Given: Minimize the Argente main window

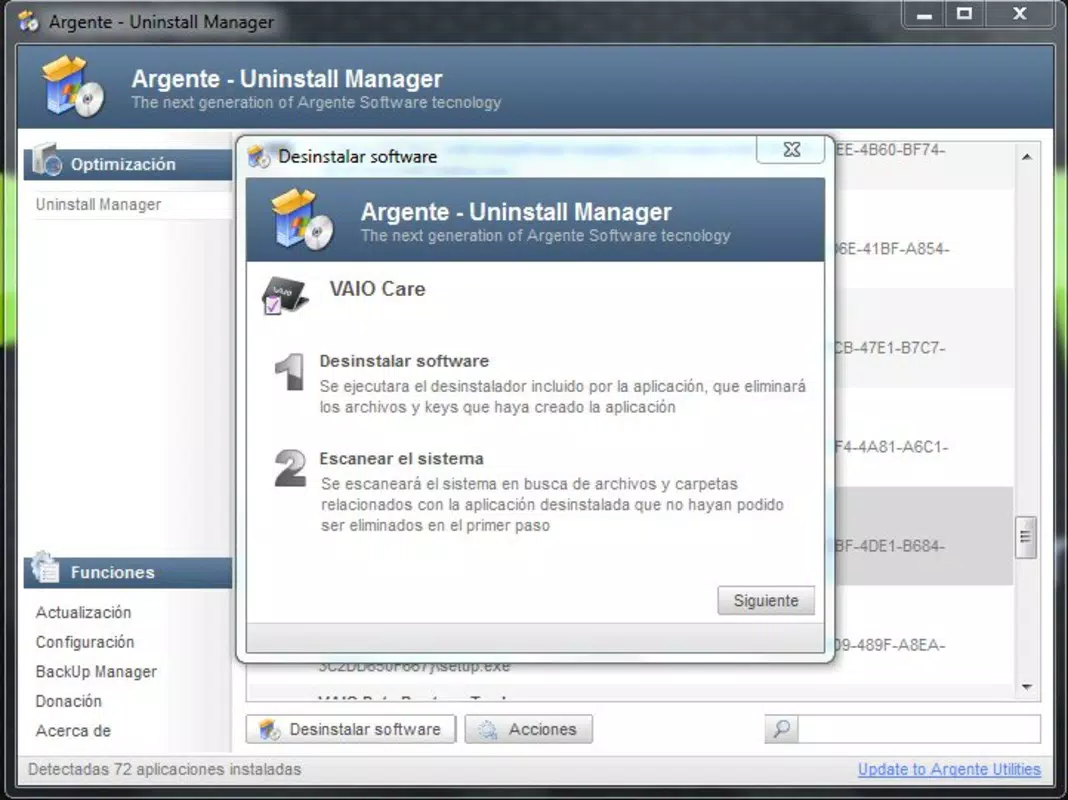Looking at the screenshot, I should (x=924, y=14).
